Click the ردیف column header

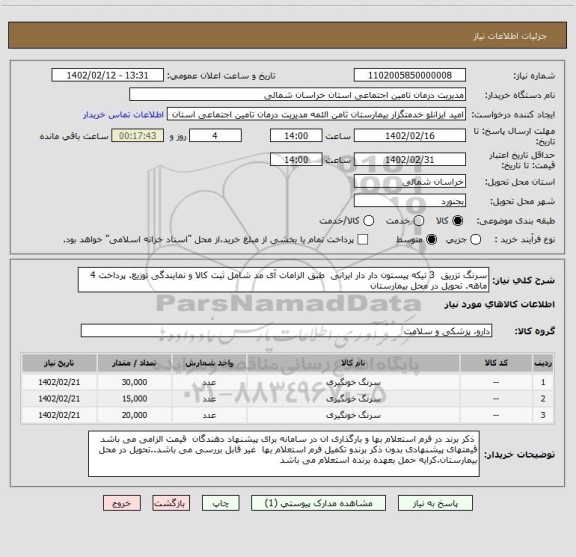point(543,363)
